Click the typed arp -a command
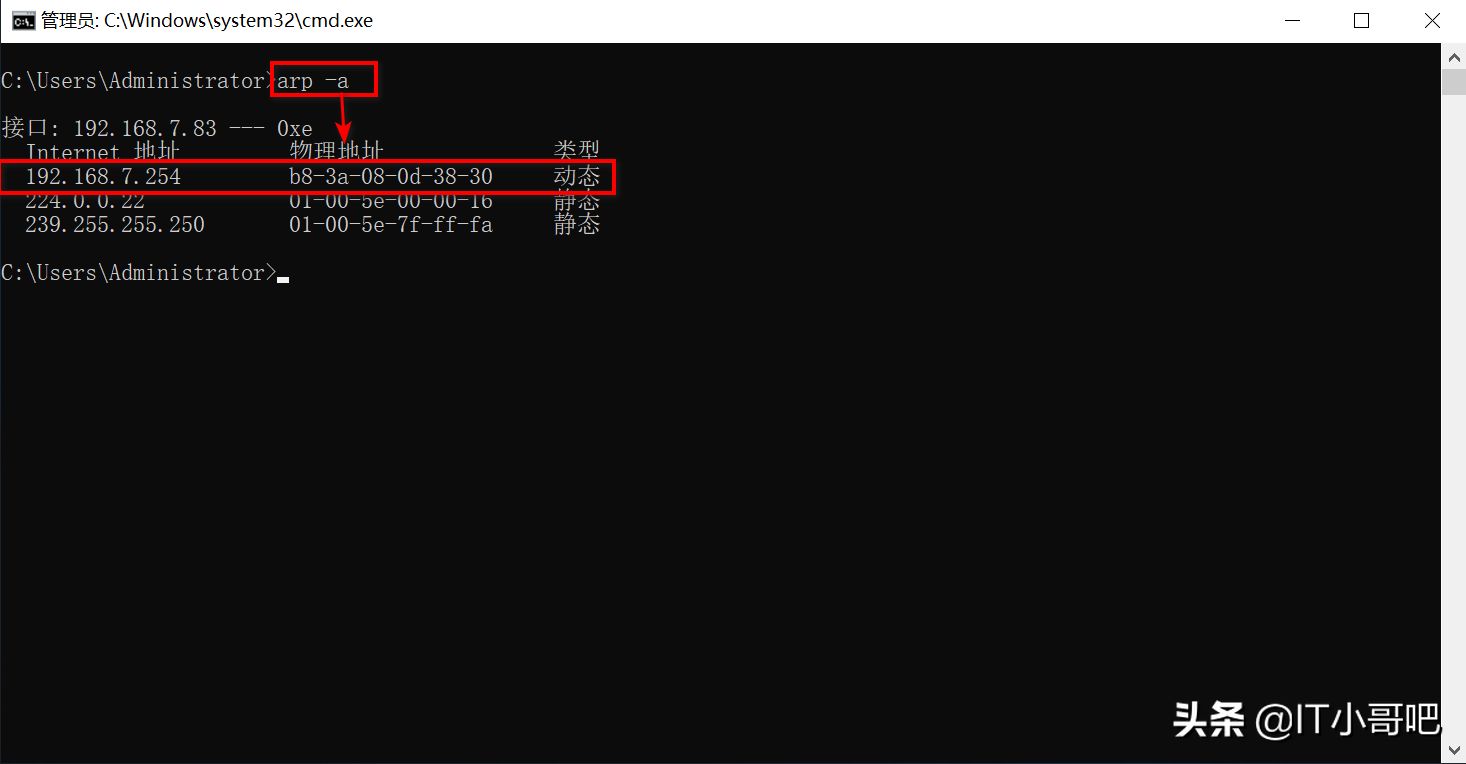Screen dimensions: 1466x764 [x=313, y=81]
